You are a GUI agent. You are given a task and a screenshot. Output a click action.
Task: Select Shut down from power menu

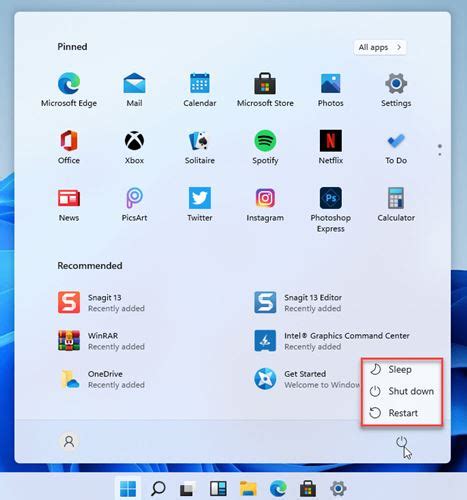[x=402, y=391]
